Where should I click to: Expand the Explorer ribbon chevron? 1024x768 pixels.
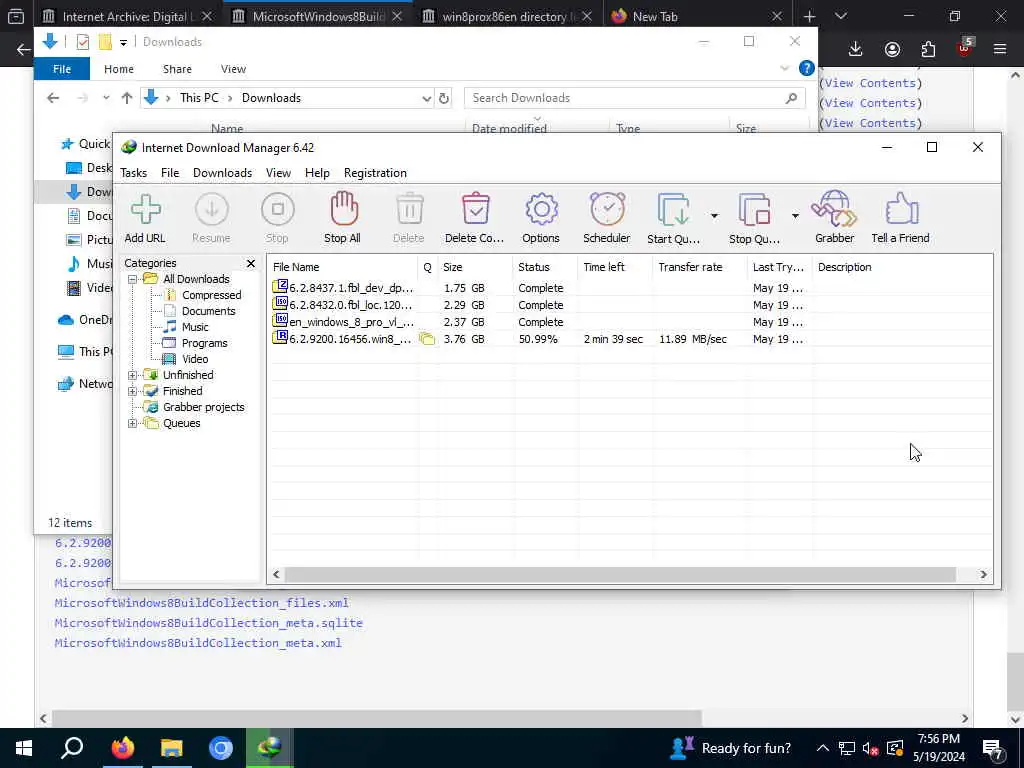(784, 69)
